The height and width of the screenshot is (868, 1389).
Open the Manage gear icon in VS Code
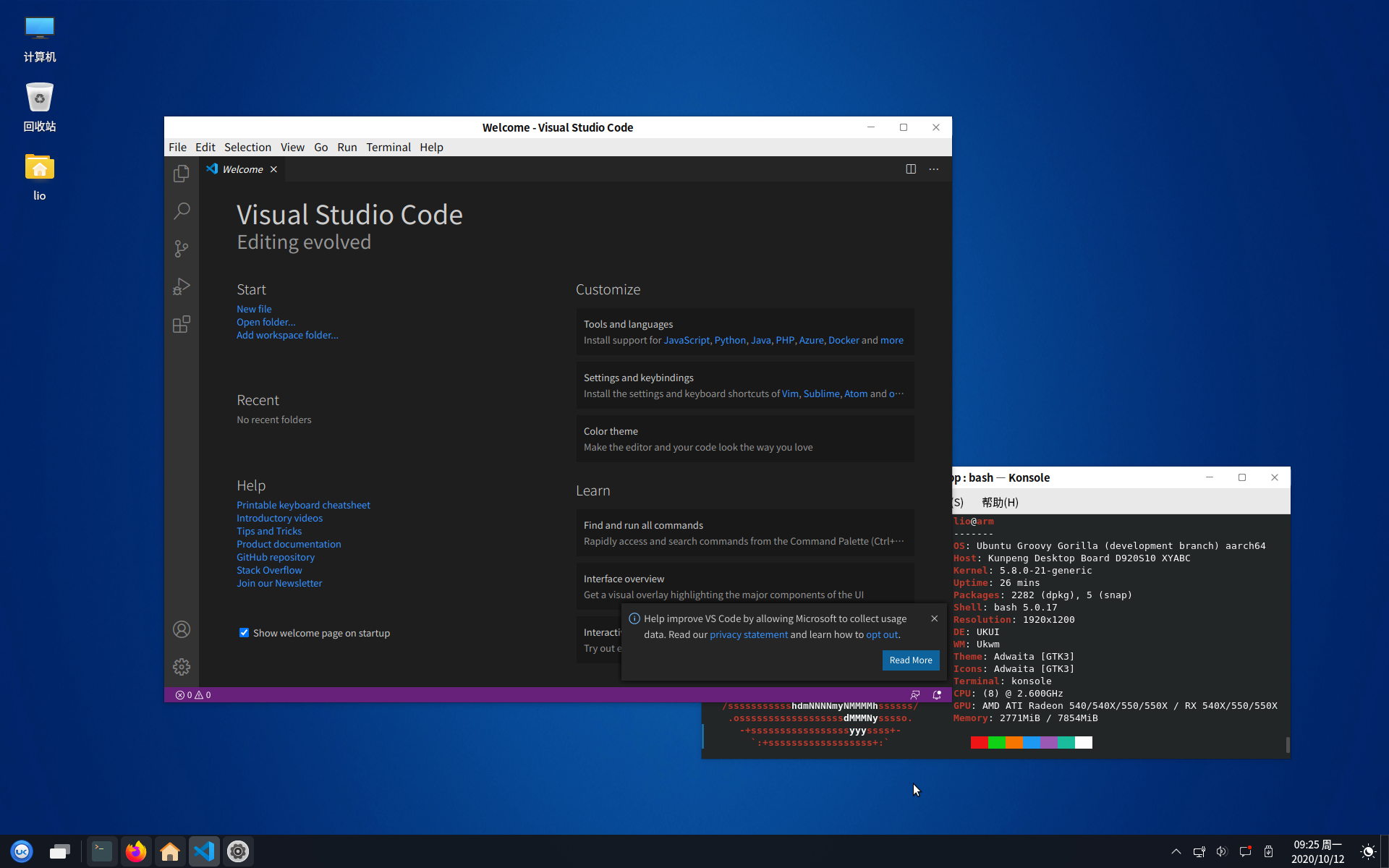pos(182,667)
